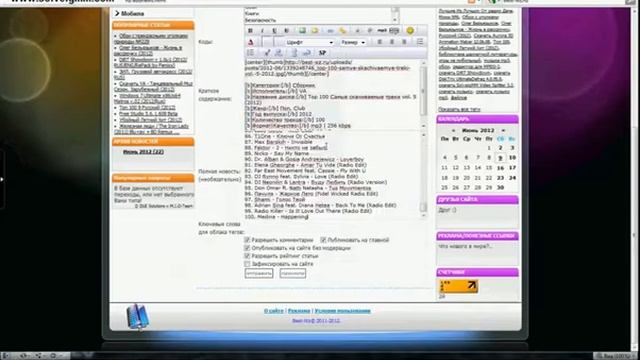Click the orange counter banner with arrow
The image size is (640, 360).
(x=458, y=286)
